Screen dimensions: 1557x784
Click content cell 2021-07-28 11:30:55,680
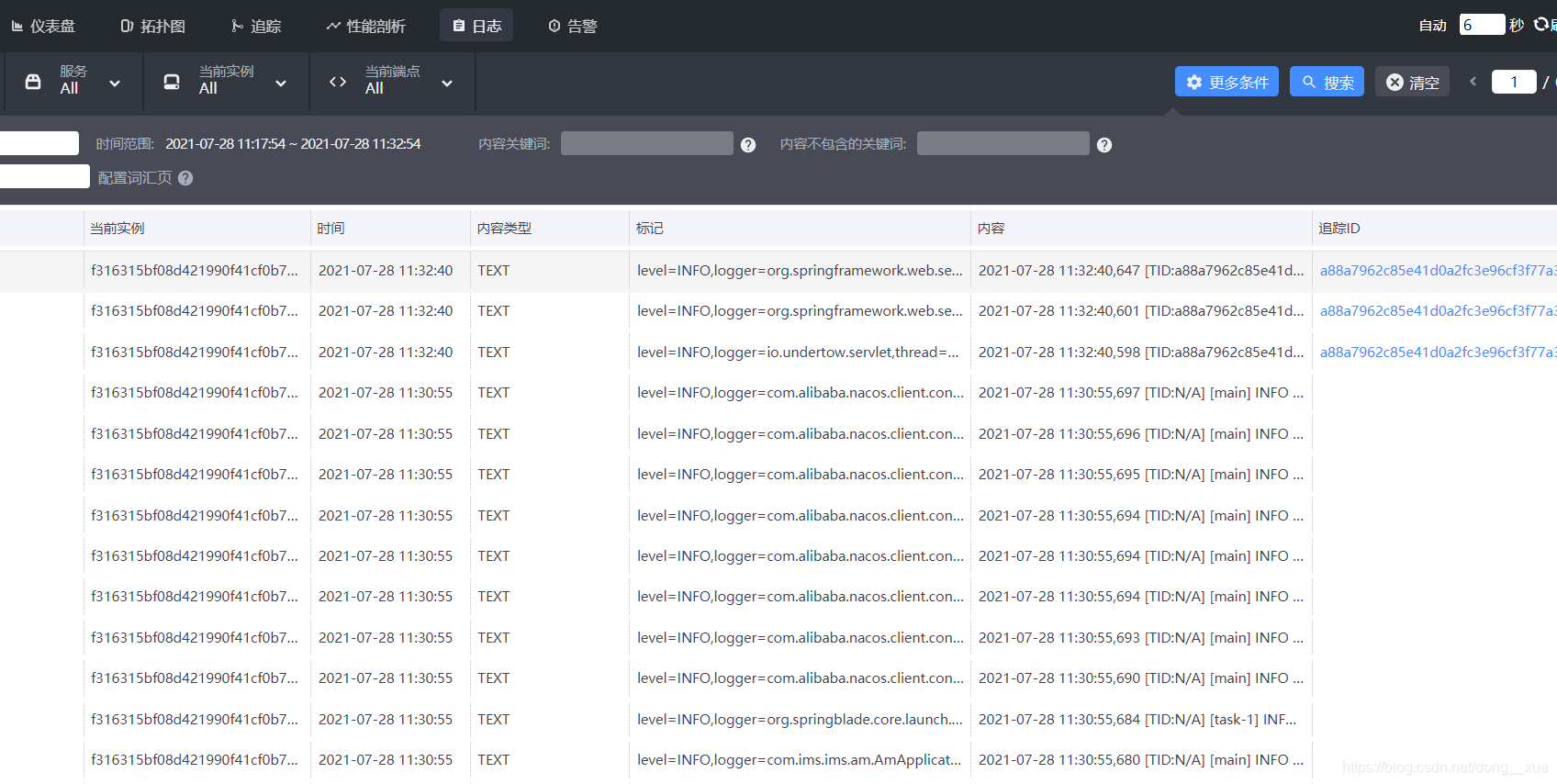coord(1141,759)
